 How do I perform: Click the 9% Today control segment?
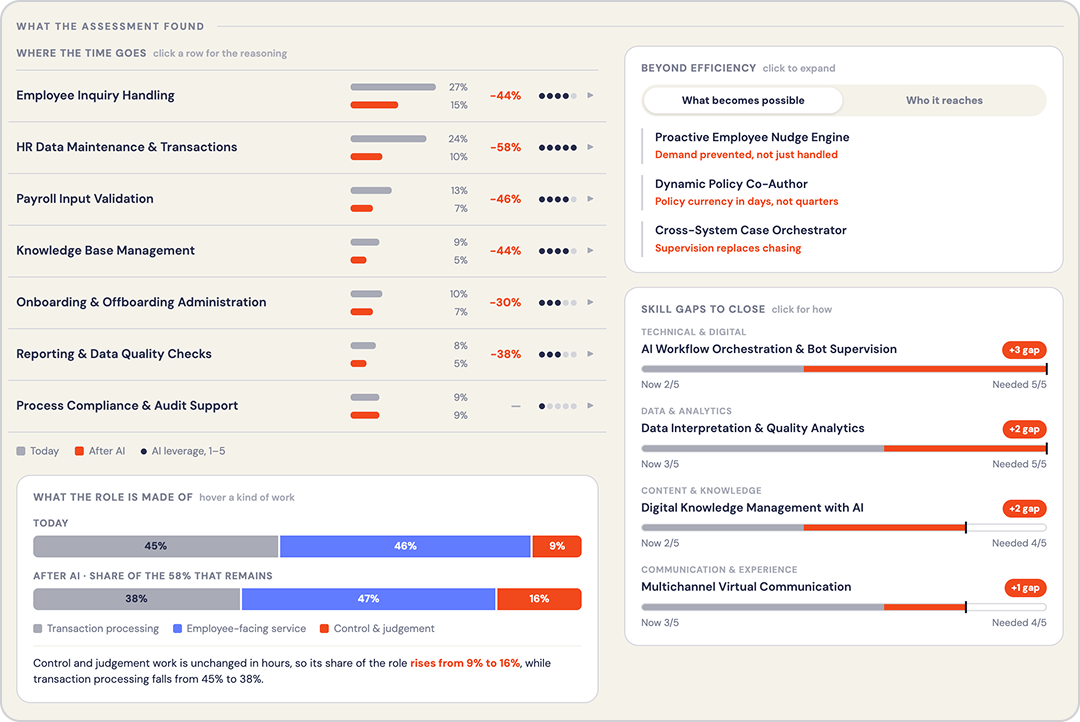click(557, 546)
